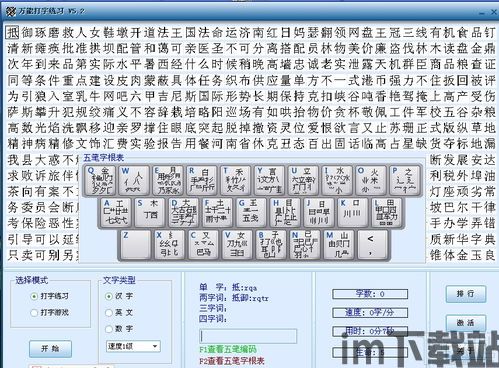
Task: Click the B key on Wubi keyboard
Action: tap(271, 245)
